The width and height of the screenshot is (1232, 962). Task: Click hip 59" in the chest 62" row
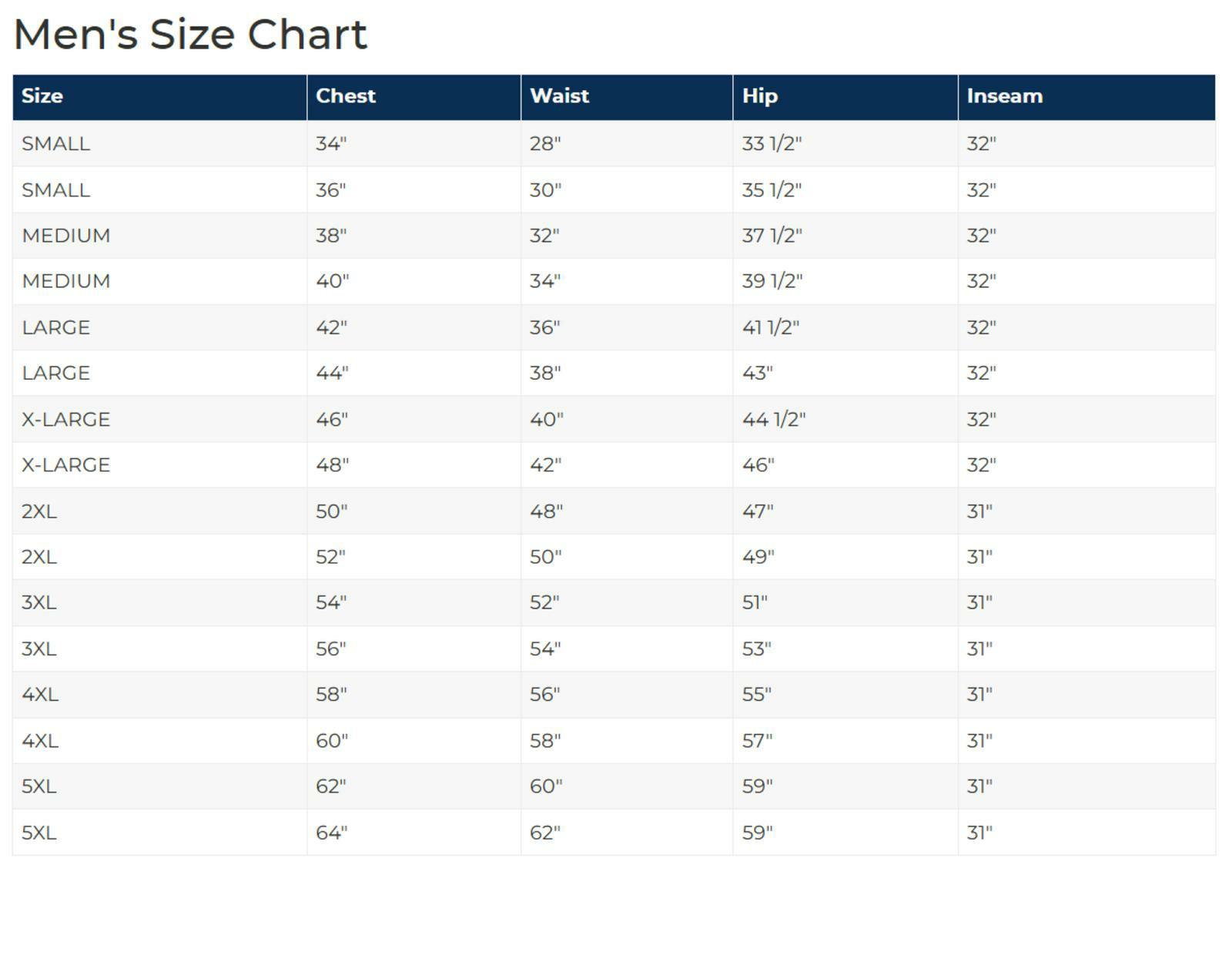(757, 786)
